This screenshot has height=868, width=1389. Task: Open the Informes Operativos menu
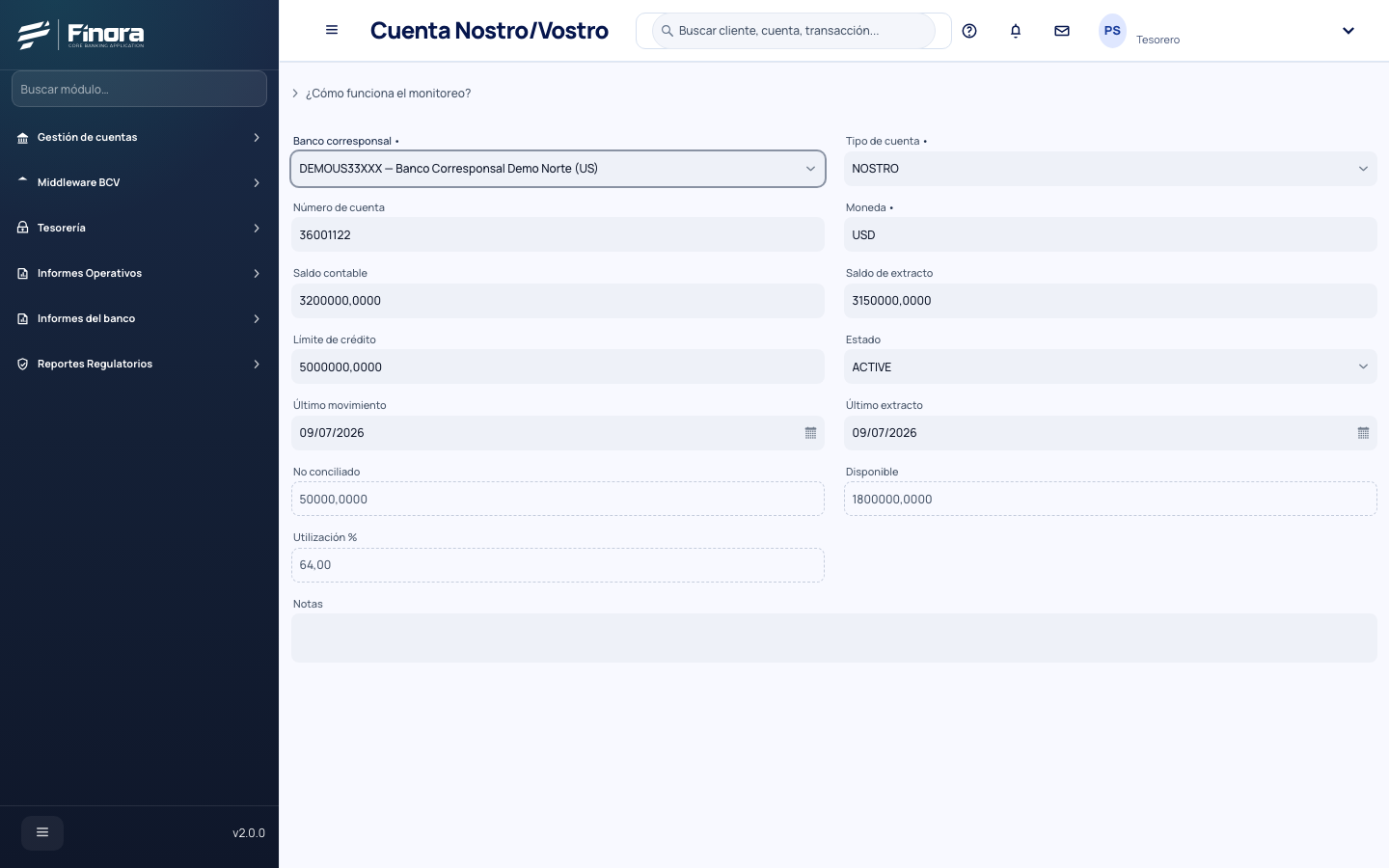[139, 274]
